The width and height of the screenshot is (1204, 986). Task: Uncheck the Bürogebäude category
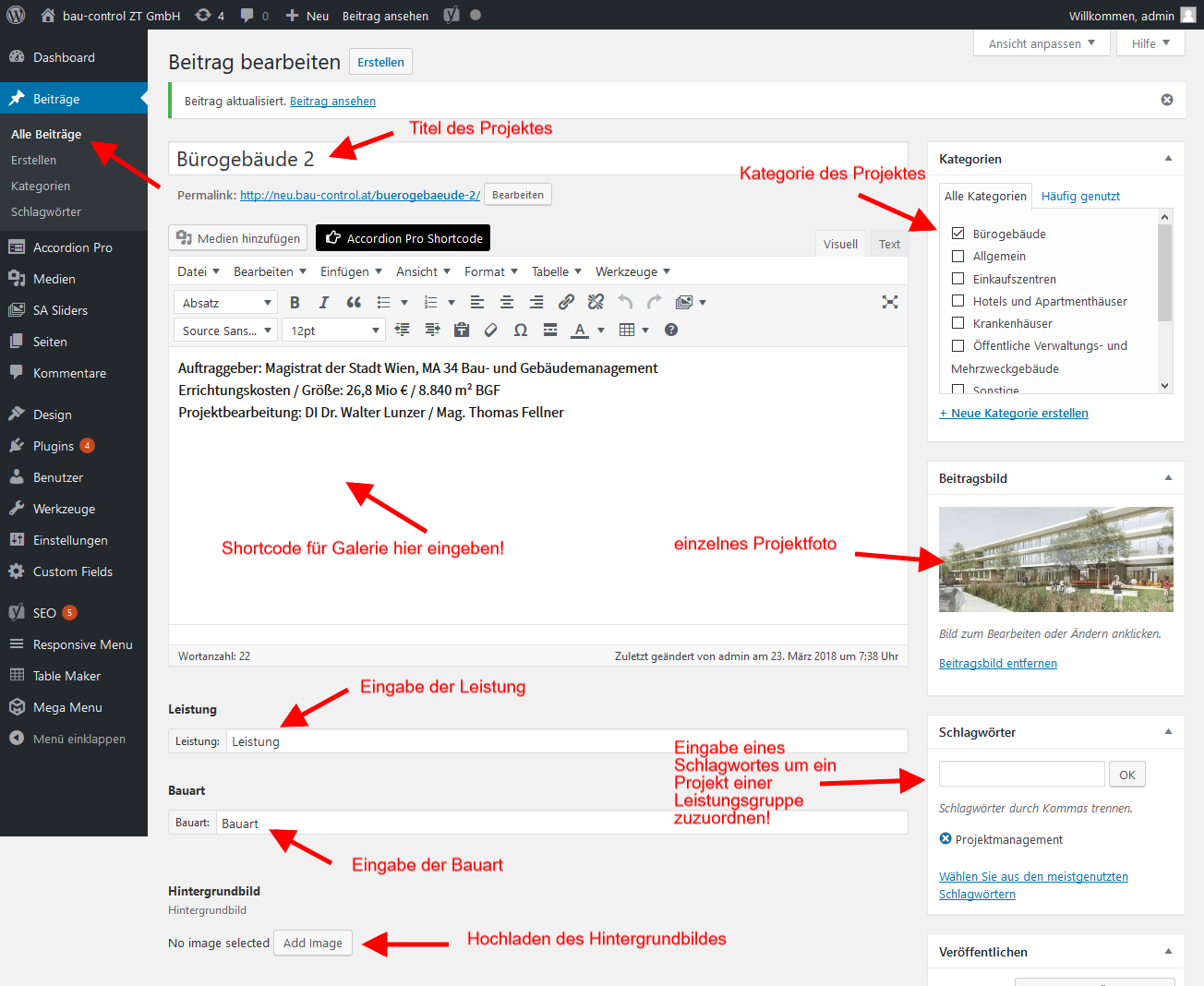(957, 233)
